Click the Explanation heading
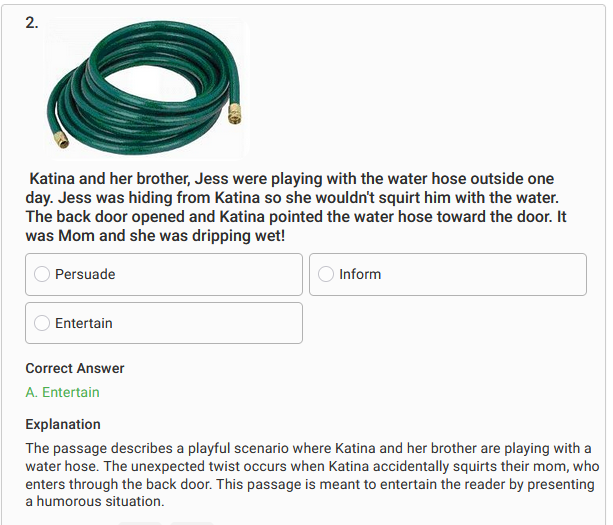Screen dimensions: 613x525 pyautogui.click(x=63, y=424)
